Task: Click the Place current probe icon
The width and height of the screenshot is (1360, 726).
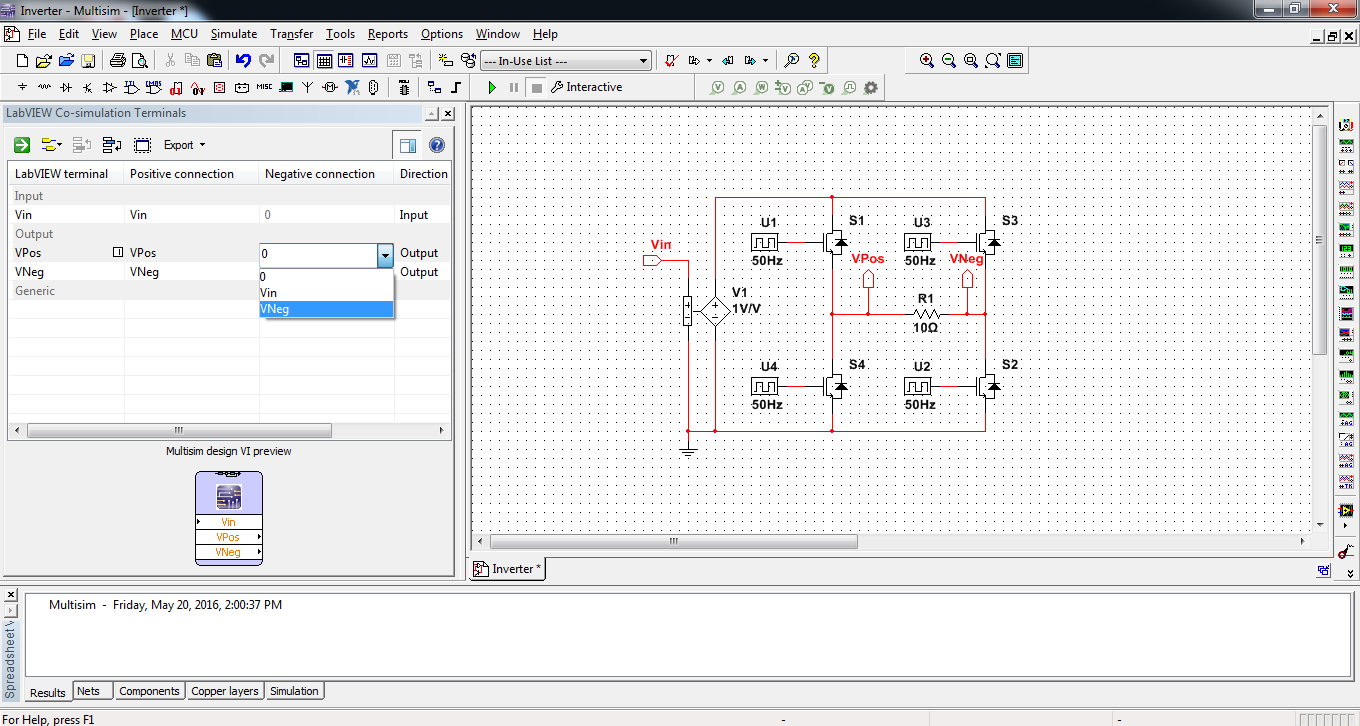Action: (x=740, y=88)
